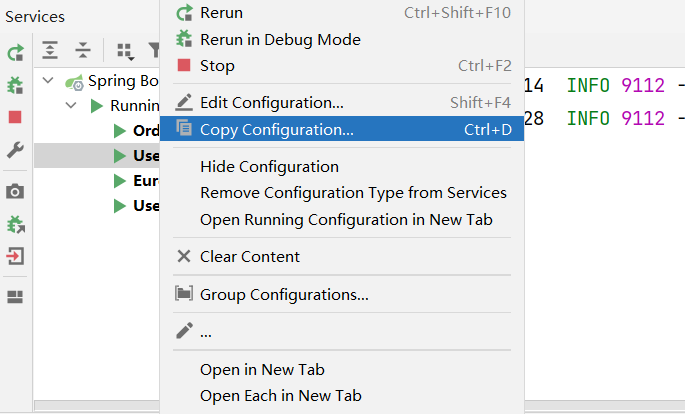Select Copy Configuration... from the context menu
The height and width of the screenshot is (414, 685).
[x=276, y=129]
